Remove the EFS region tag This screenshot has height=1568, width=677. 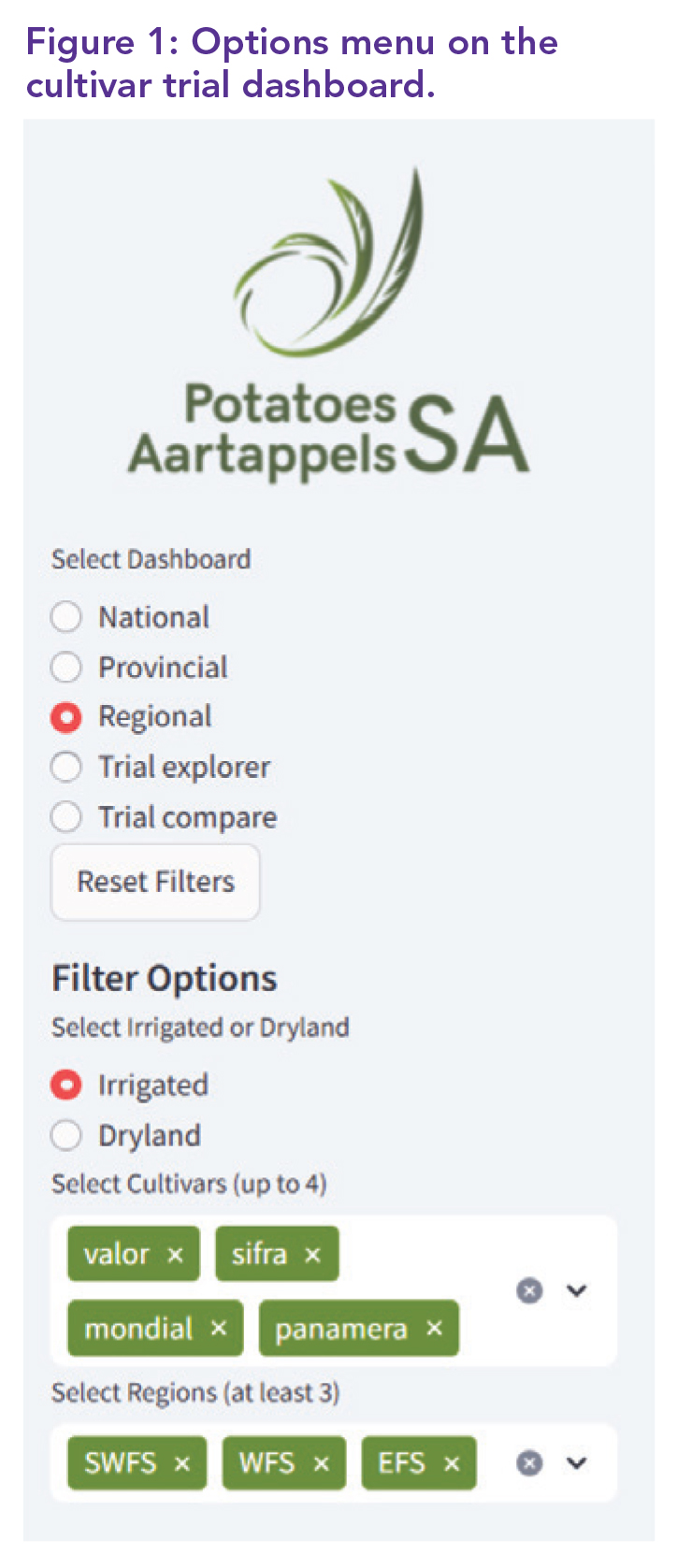click(452, 1463)
